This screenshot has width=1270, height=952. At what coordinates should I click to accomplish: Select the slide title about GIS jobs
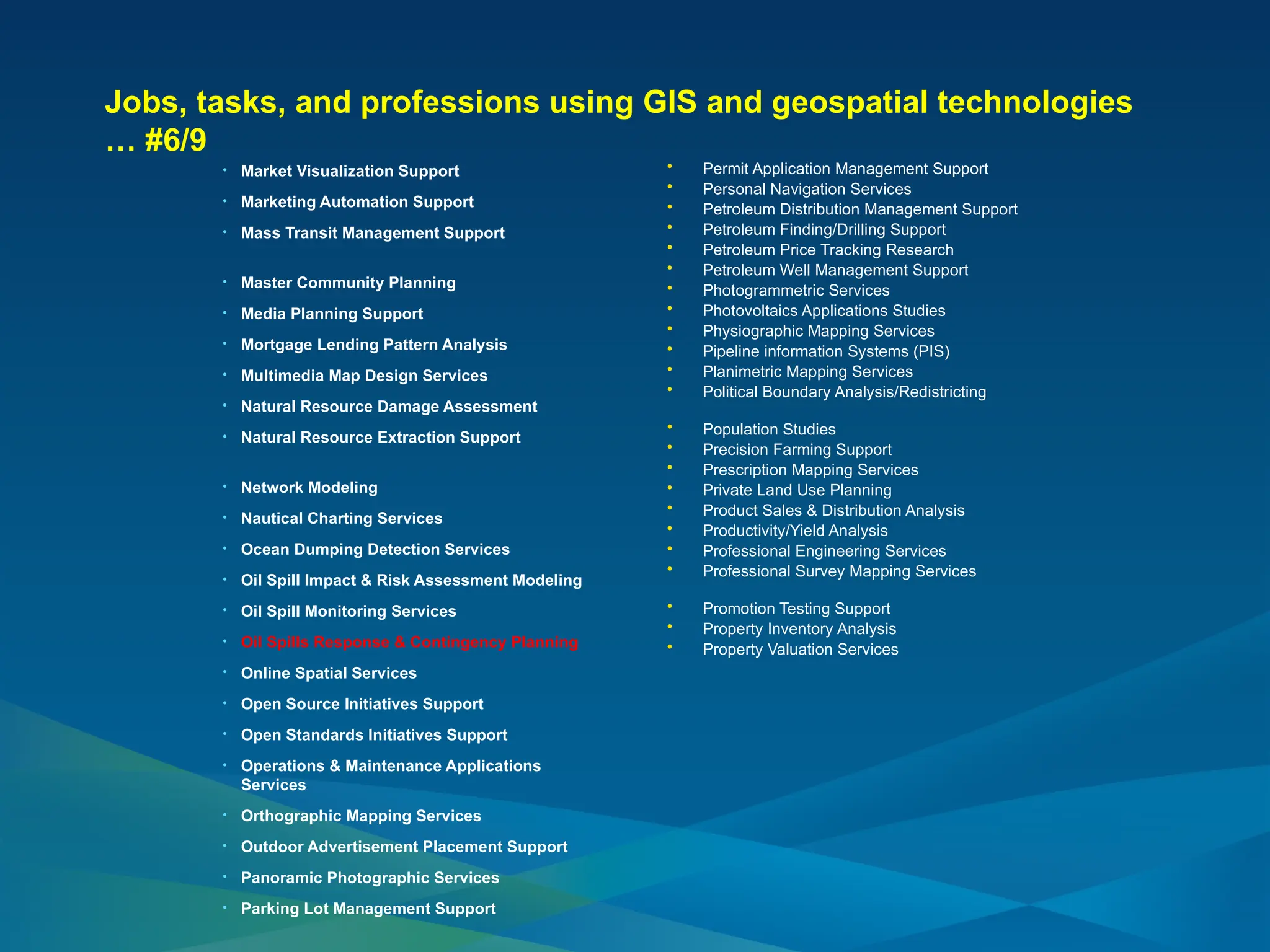click(618, 120)
